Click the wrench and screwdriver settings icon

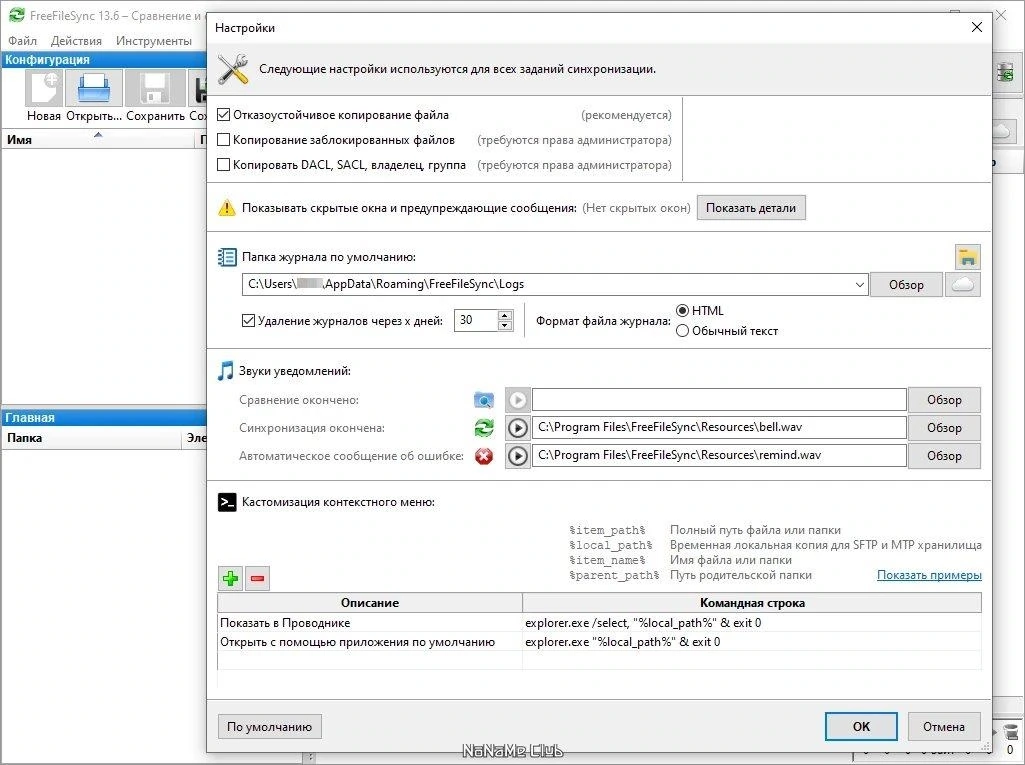point(233,69)
